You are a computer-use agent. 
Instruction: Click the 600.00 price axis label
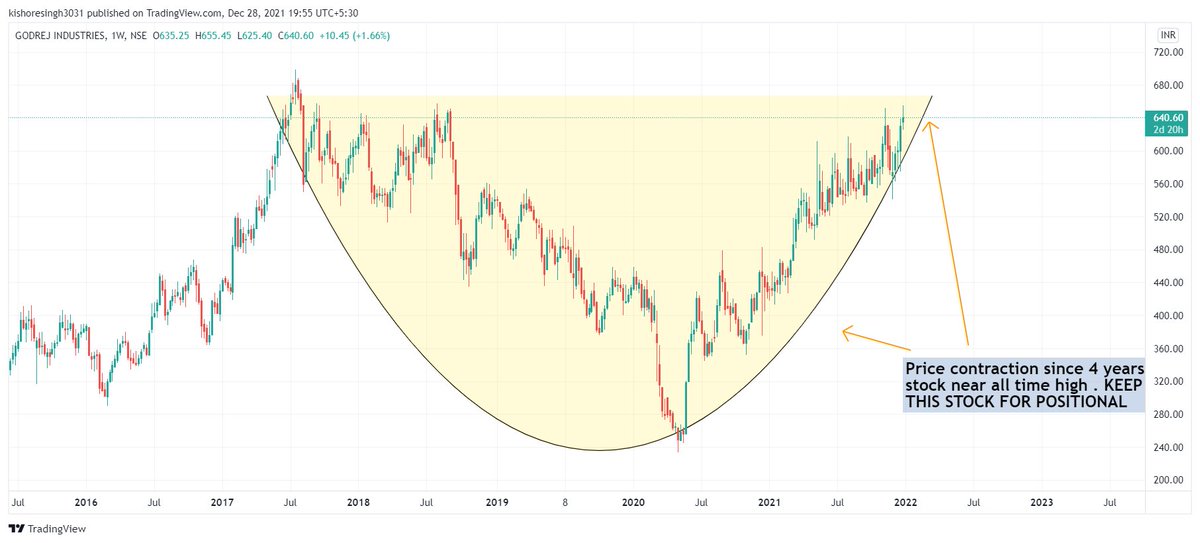coord(1168,151)
